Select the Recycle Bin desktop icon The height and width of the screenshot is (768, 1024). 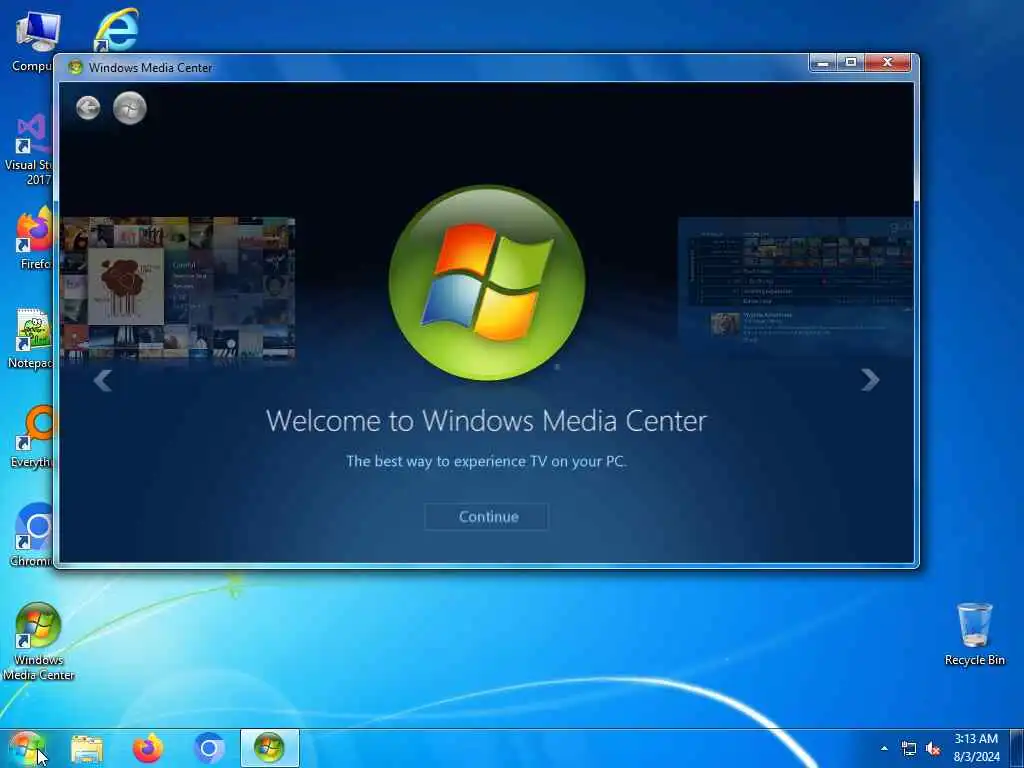pyautogui.click(x=974, y=634)
